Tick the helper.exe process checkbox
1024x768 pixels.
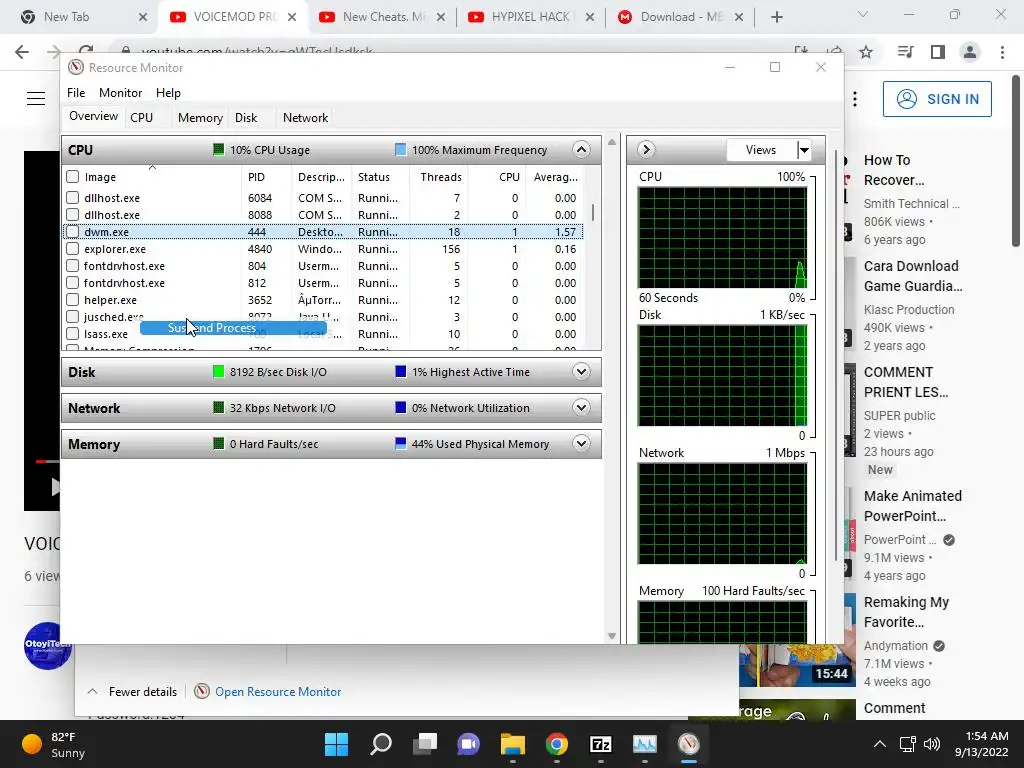[x=72, y=300]
